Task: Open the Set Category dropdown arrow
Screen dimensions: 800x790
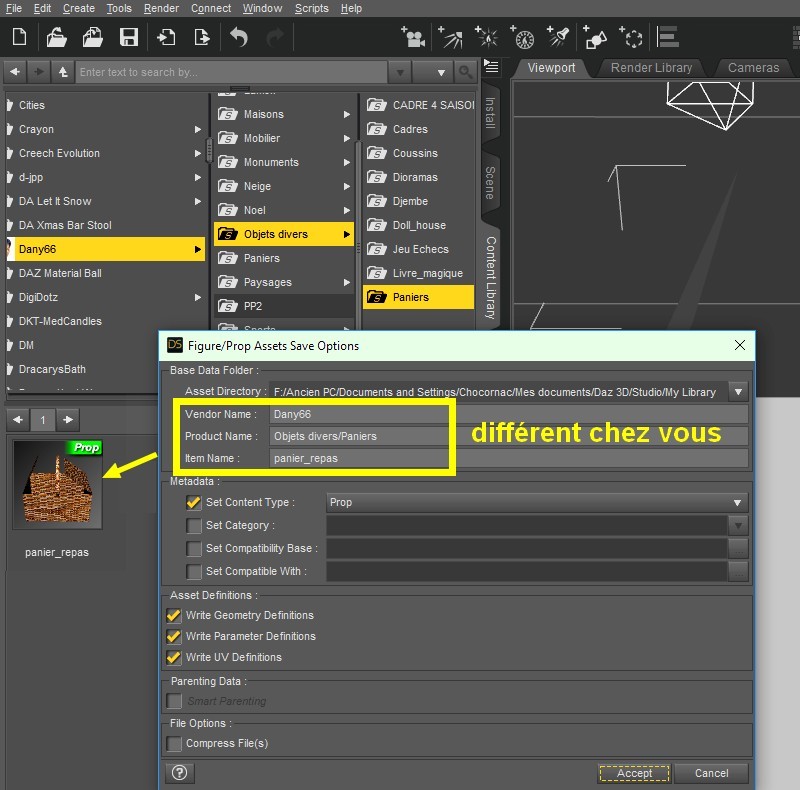Action: [738, 526]
